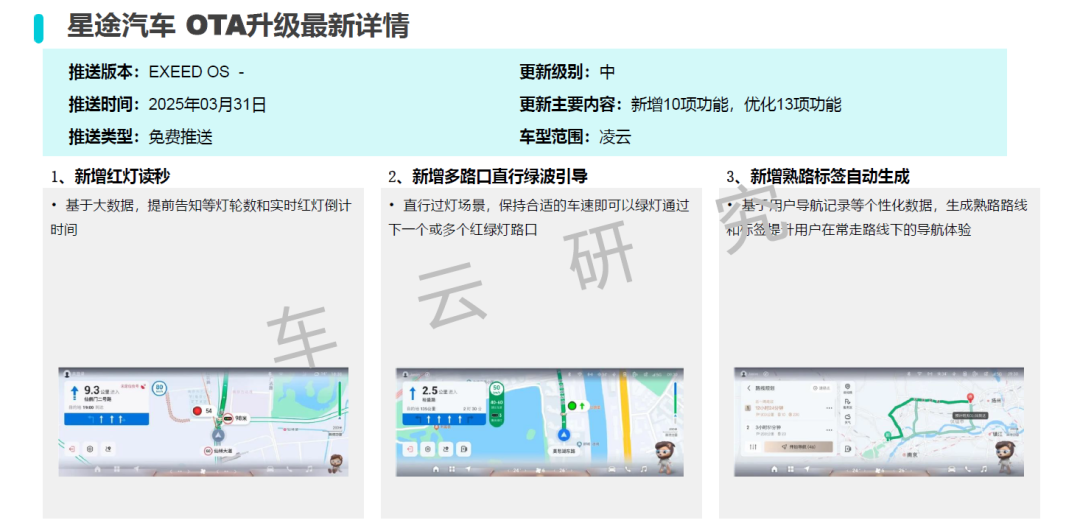Tap phone icon in green-wave screenshot dock
Image resolution: width=1080 pixels, height=523 pixels.
tap(627, 469)
